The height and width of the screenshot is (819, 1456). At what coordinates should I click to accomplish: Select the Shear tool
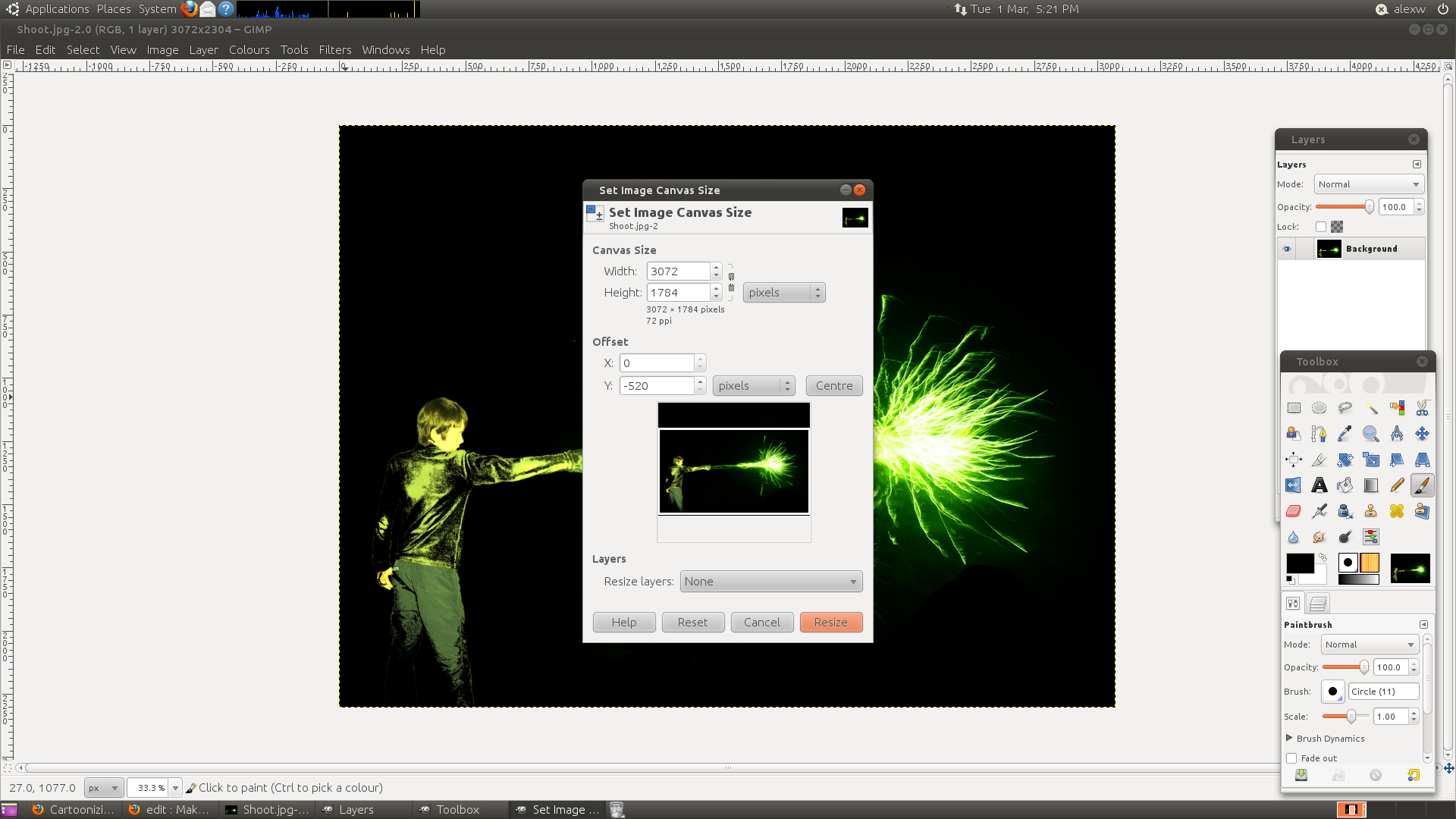click(1397, 460)
